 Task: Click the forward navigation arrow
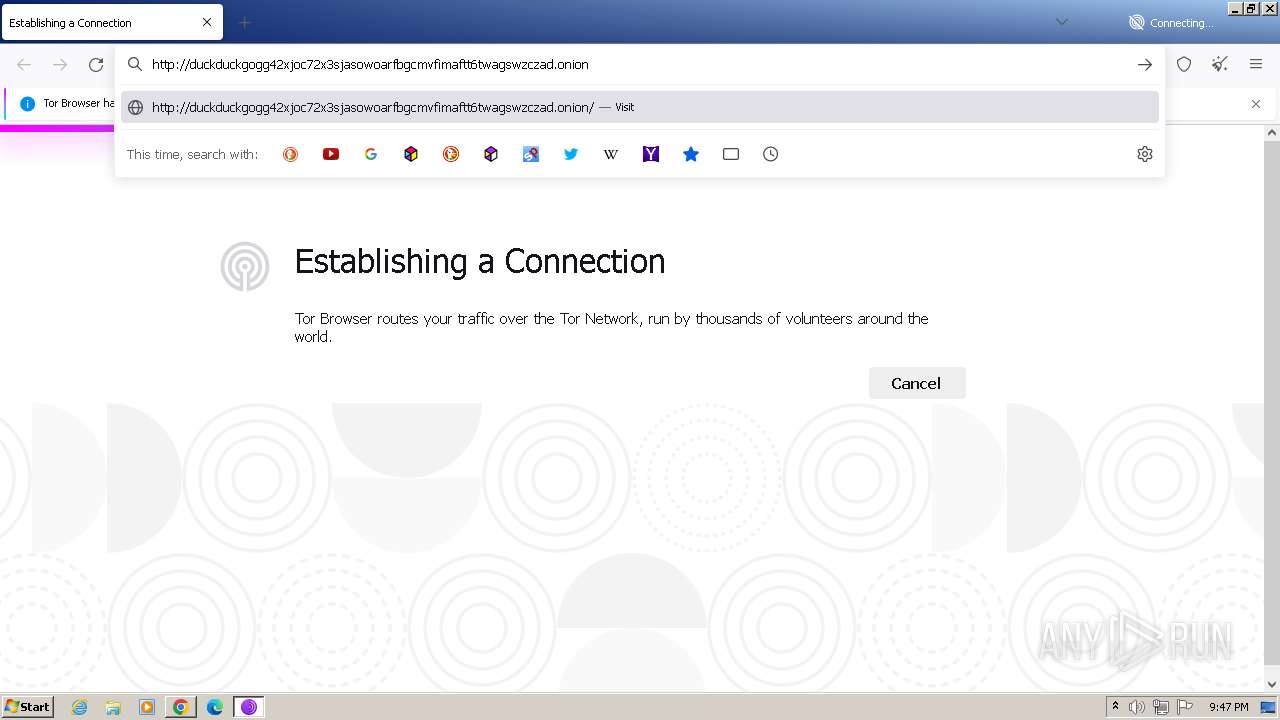60,64
